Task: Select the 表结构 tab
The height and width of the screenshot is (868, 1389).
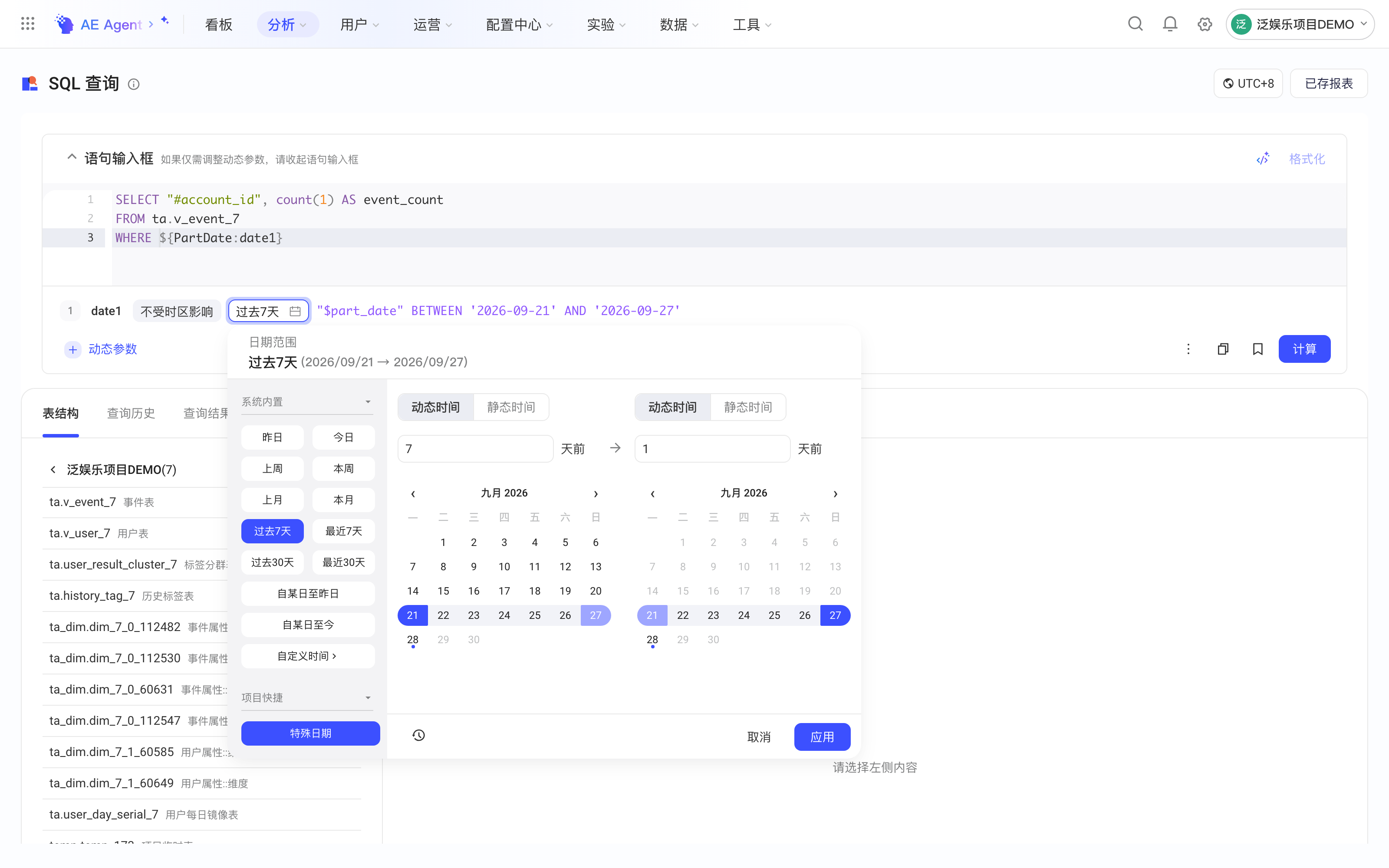Action: click(x=60, y=413)
